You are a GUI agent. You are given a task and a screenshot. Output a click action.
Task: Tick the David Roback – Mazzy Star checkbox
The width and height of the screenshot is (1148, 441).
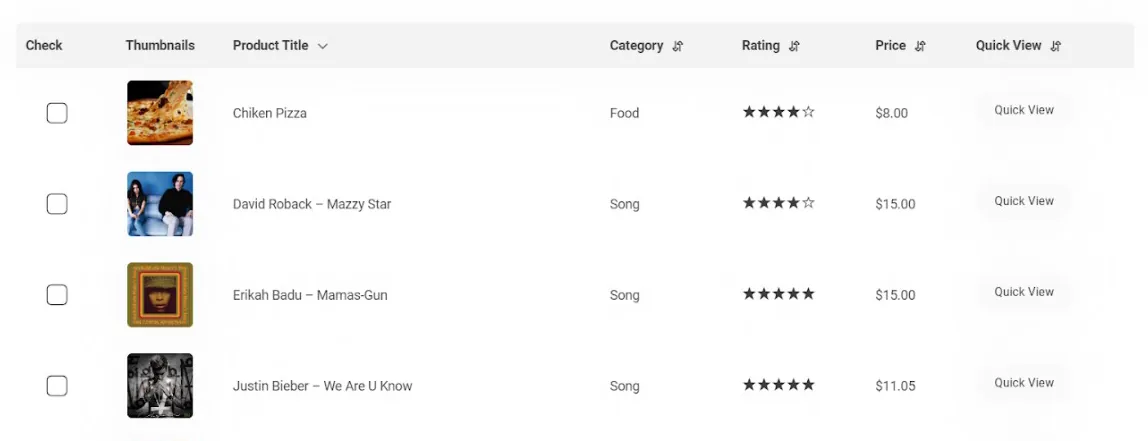57,204
